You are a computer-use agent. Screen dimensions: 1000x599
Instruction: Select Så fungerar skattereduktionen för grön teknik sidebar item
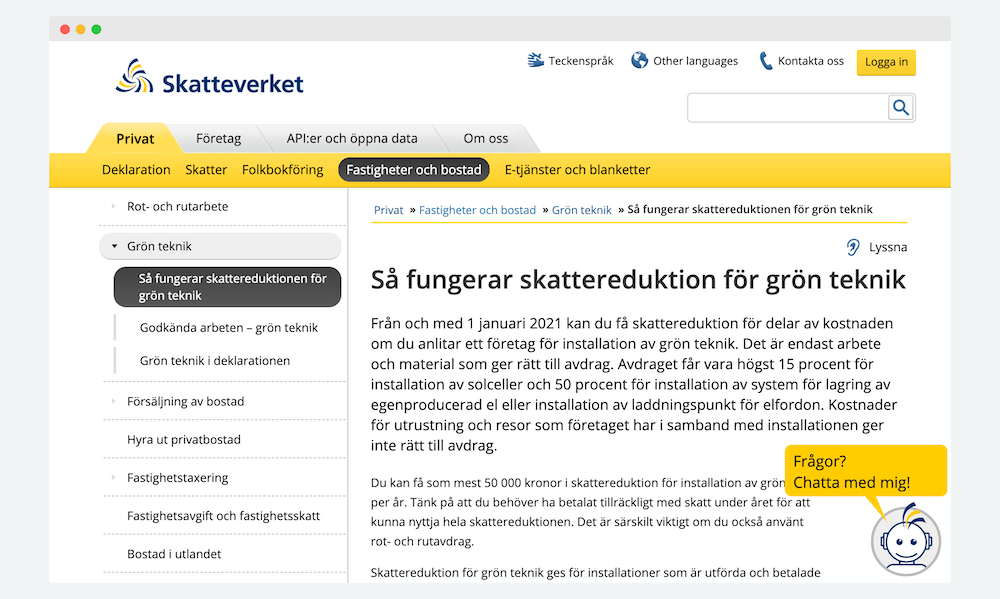coord(228,287)
